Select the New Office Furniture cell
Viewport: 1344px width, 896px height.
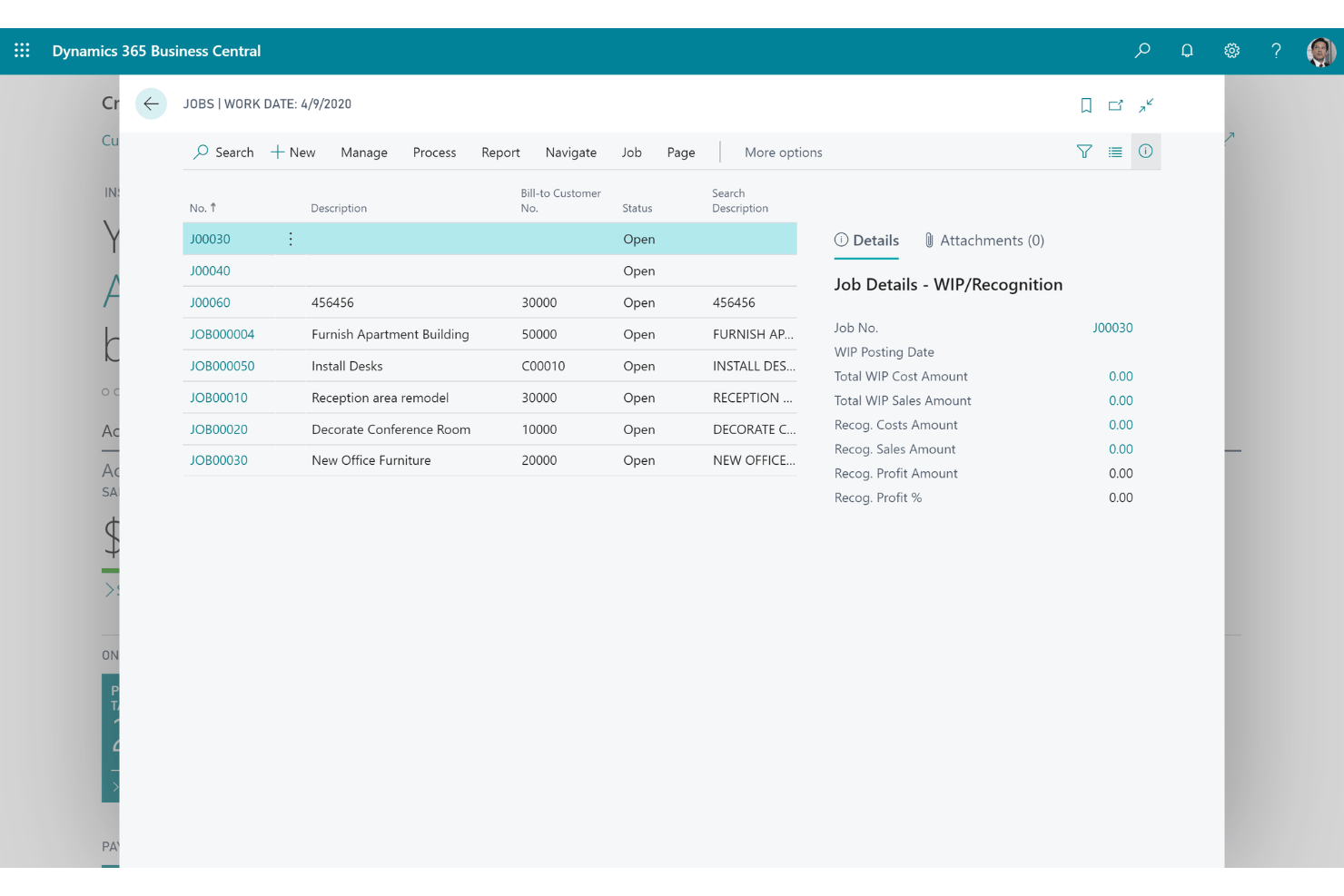[371, 460]
